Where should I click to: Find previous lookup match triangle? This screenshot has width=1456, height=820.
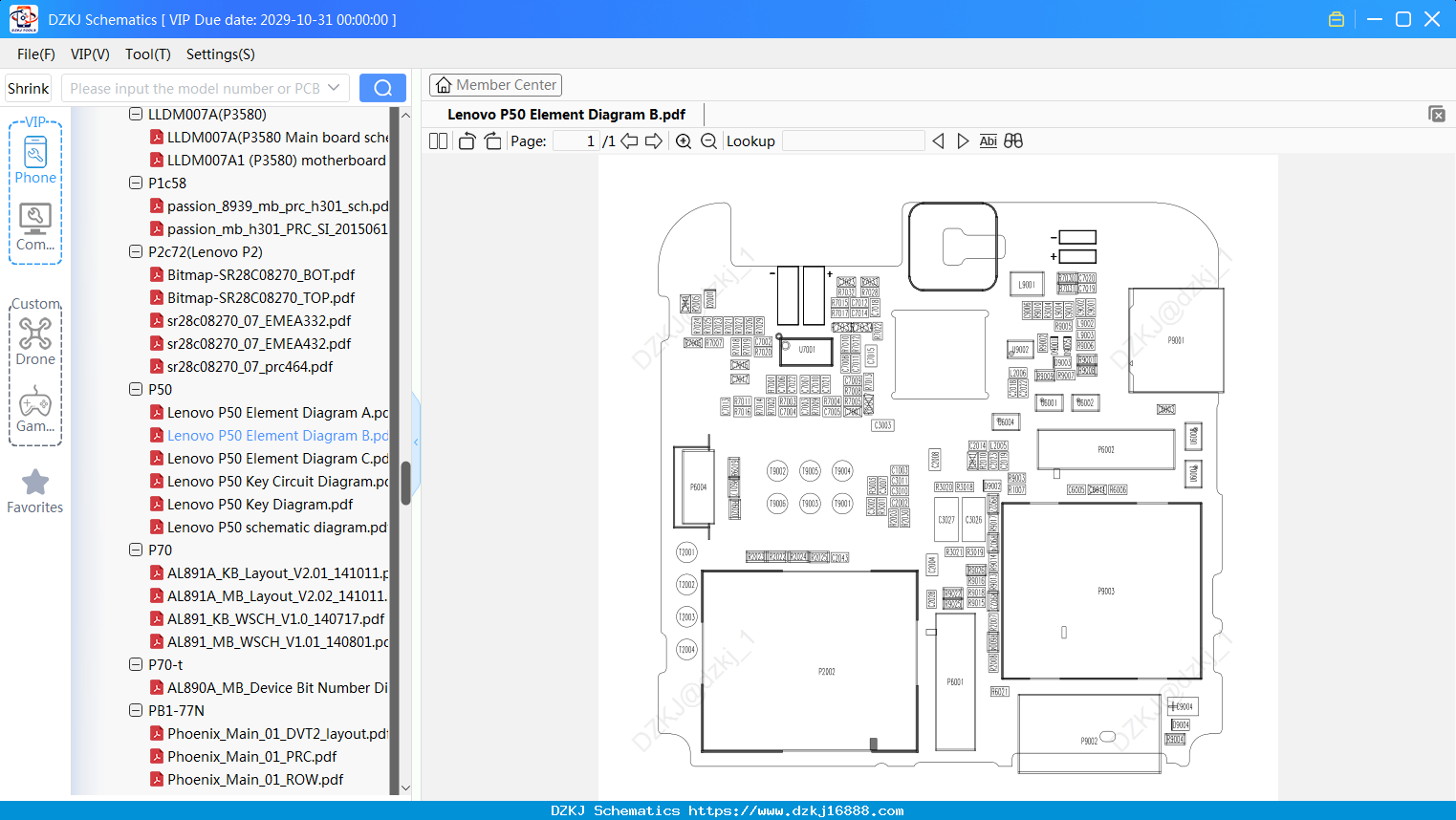coord(938,141)
